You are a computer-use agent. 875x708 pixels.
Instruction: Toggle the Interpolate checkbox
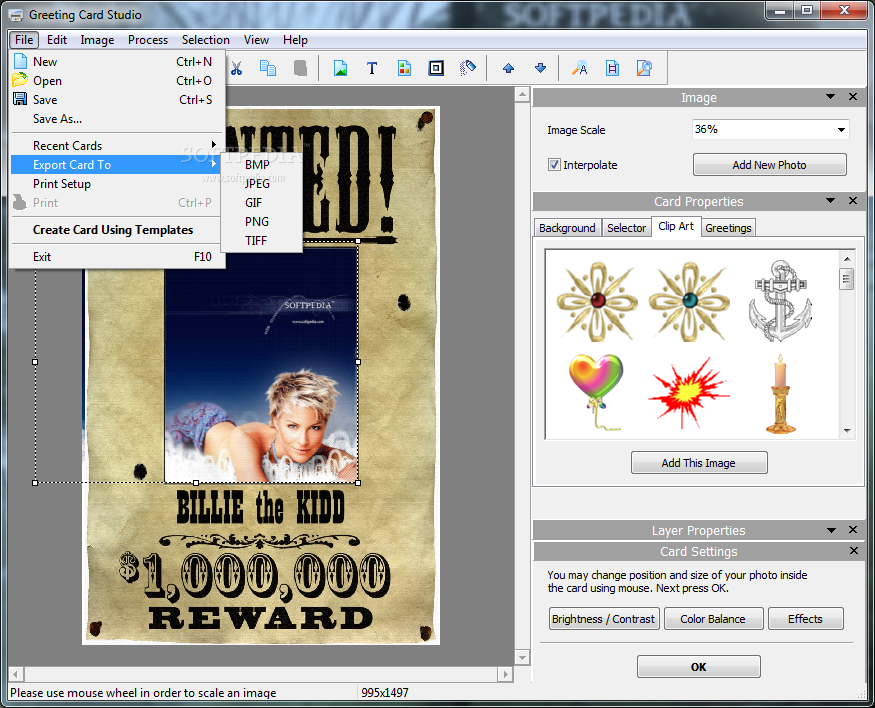[x=554, y=165]
